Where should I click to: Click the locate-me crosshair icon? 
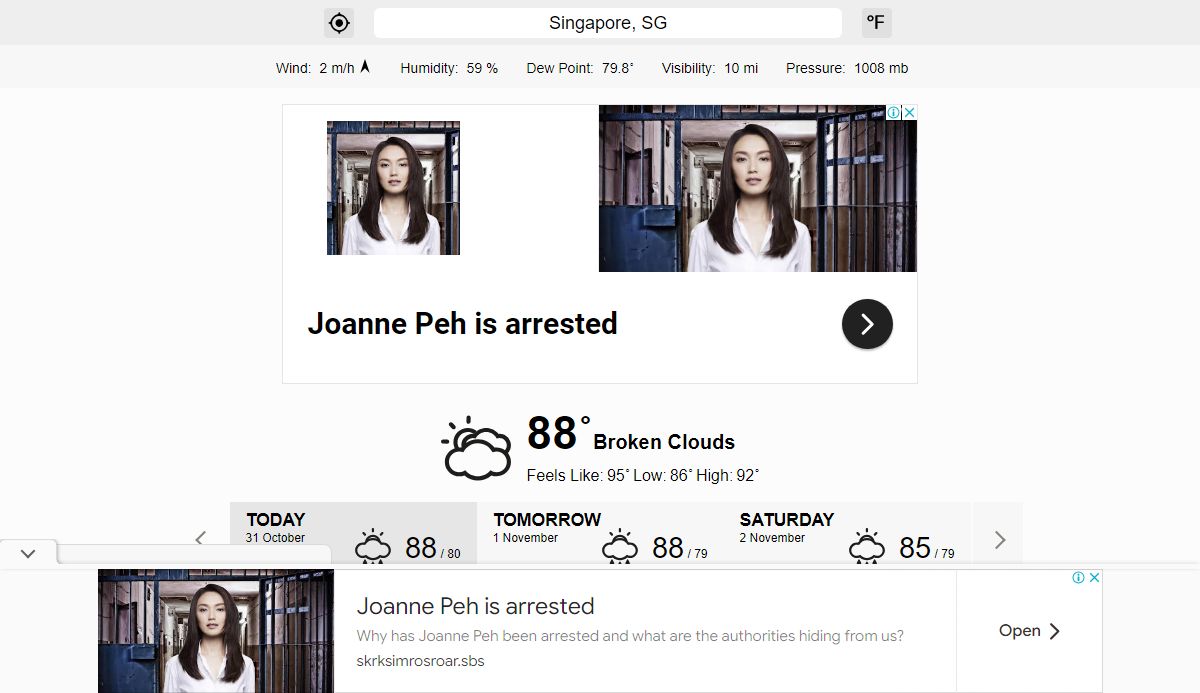pos(339,23)
